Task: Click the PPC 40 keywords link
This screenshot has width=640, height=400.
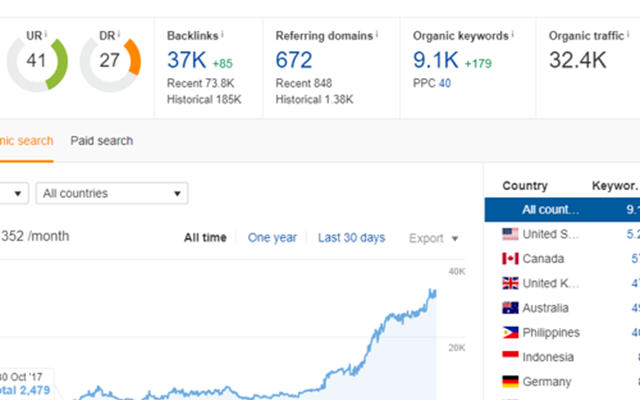Action: tap(445, 83)
